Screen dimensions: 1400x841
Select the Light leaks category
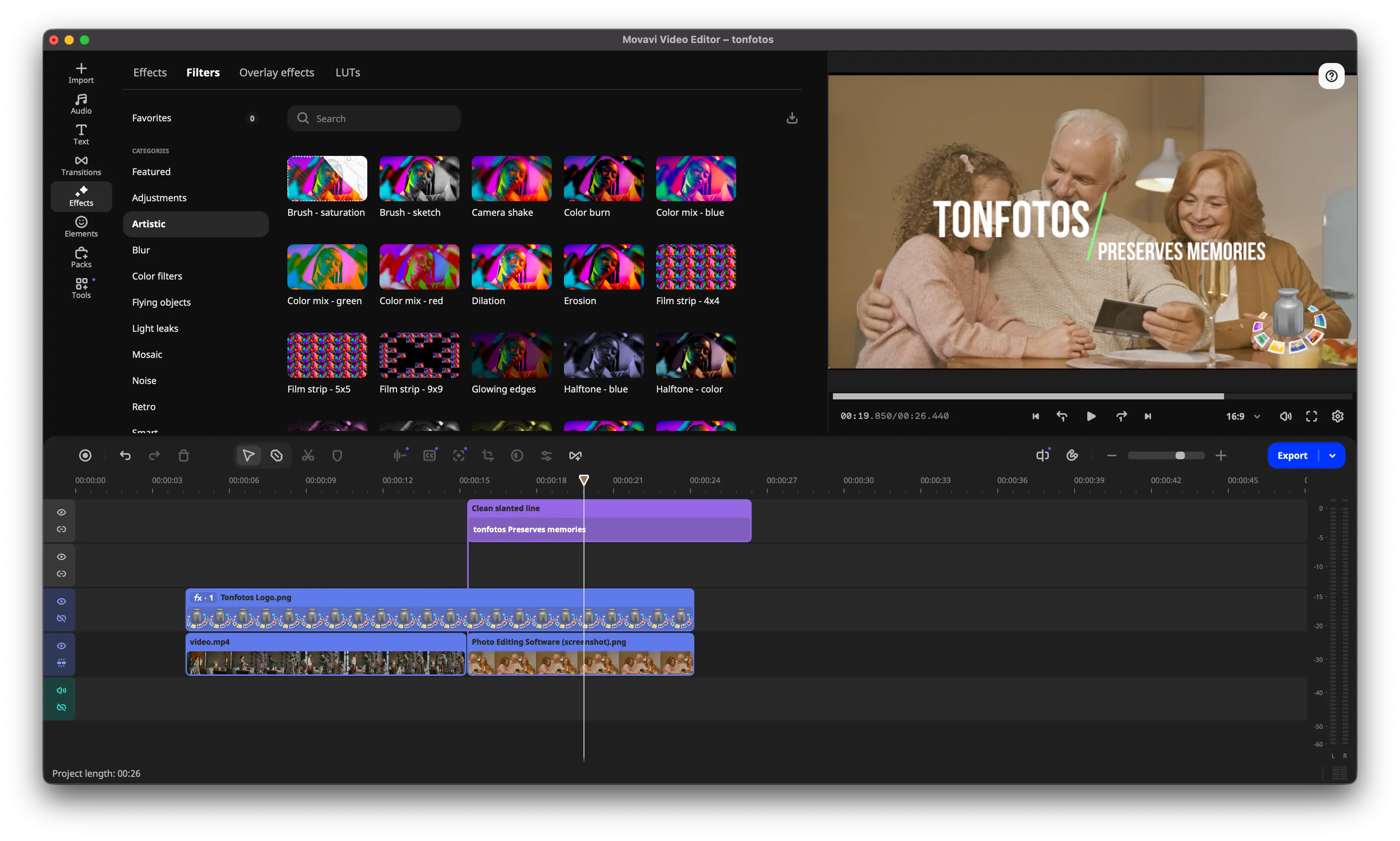[x=196, y=328]
